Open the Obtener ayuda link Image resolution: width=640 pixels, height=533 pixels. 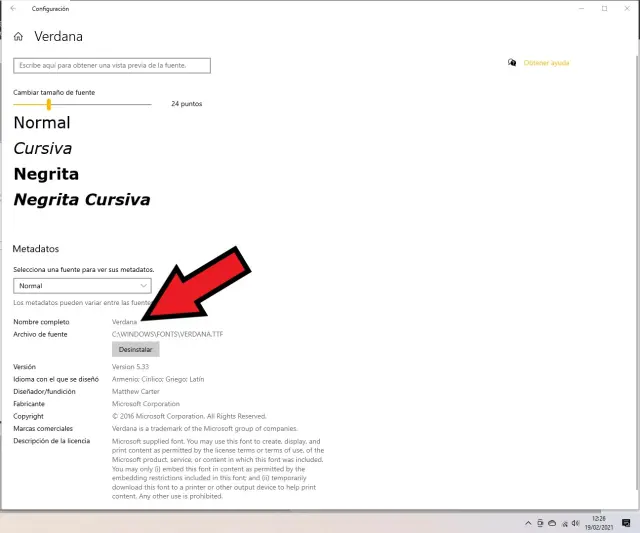pyautogui.click(x=546, y=63)
